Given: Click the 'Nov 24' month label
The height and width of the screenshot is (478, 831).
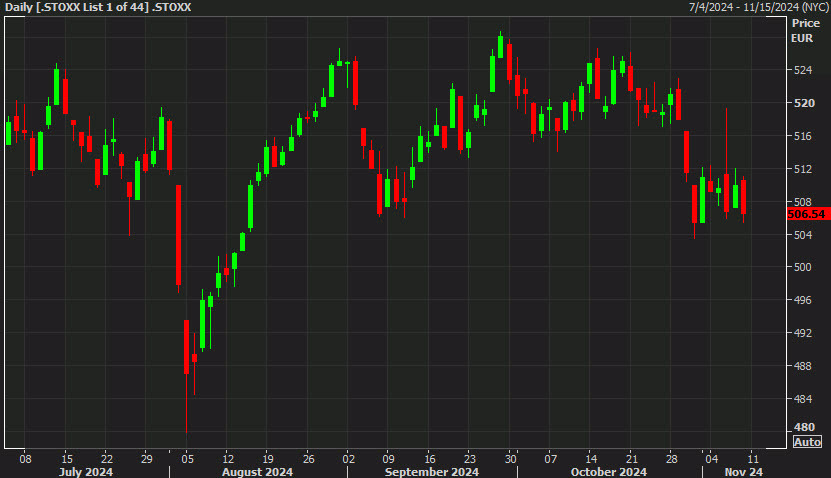Looking at the screenshot, I should [744, 472].
